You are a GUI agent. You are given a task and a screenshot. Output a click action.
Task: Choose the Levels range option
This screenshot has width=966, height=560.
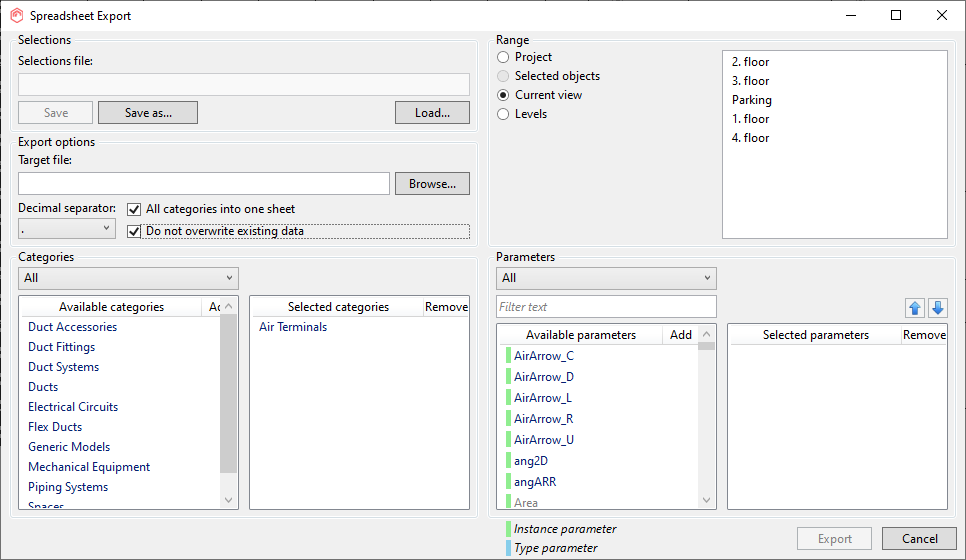pyautogui.click(x=503, y=114)
